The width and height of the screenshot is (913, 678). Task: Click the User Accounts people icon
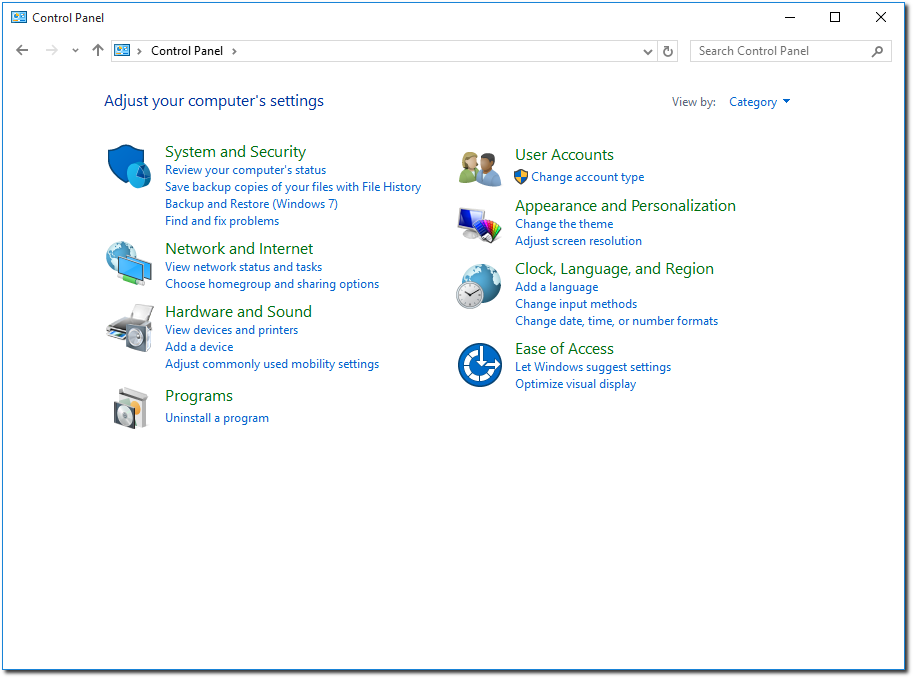coord(480,169)
